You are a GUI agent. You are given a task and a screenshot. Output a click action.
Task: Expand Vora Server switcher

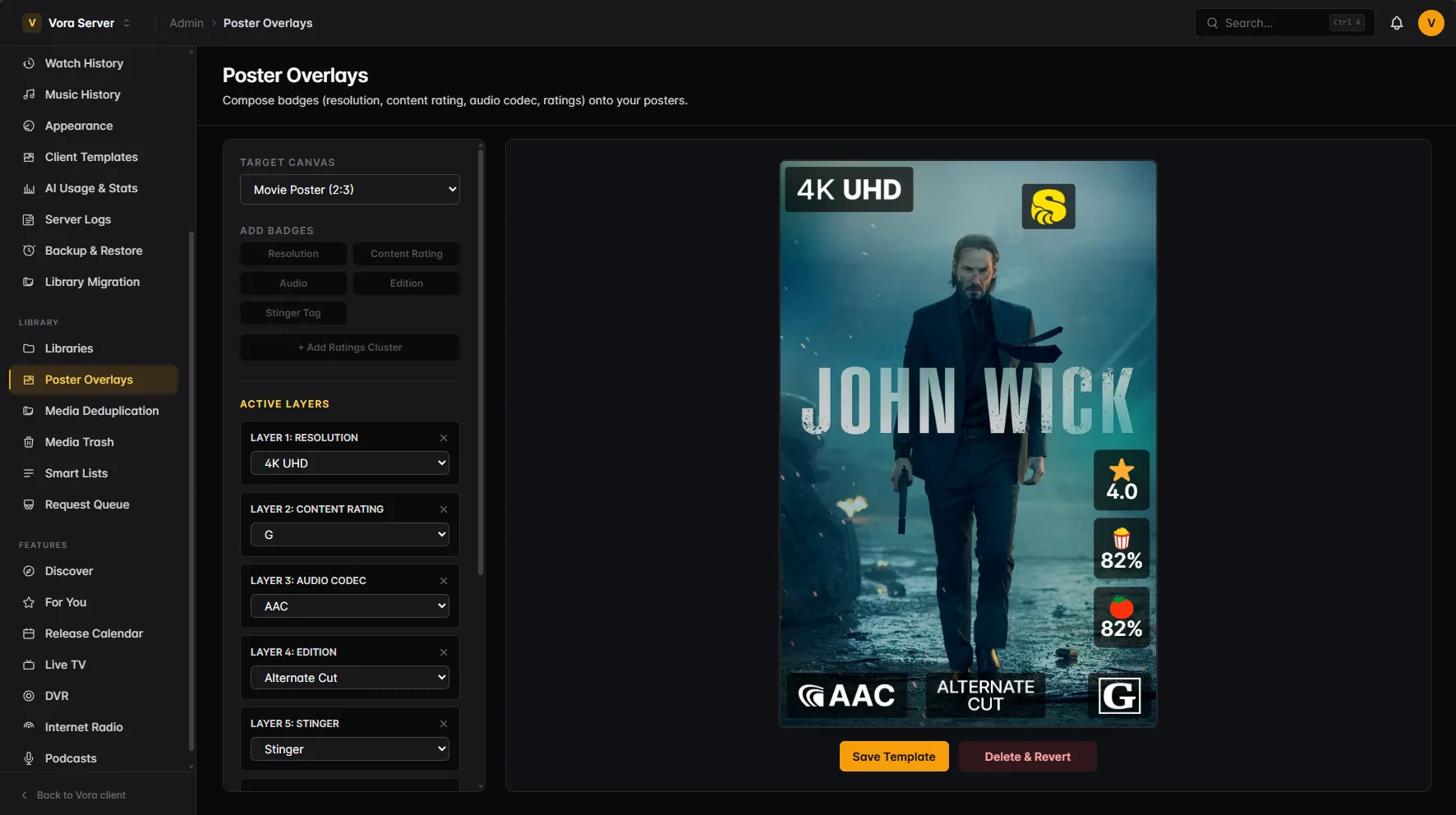(x=77, y=23)
